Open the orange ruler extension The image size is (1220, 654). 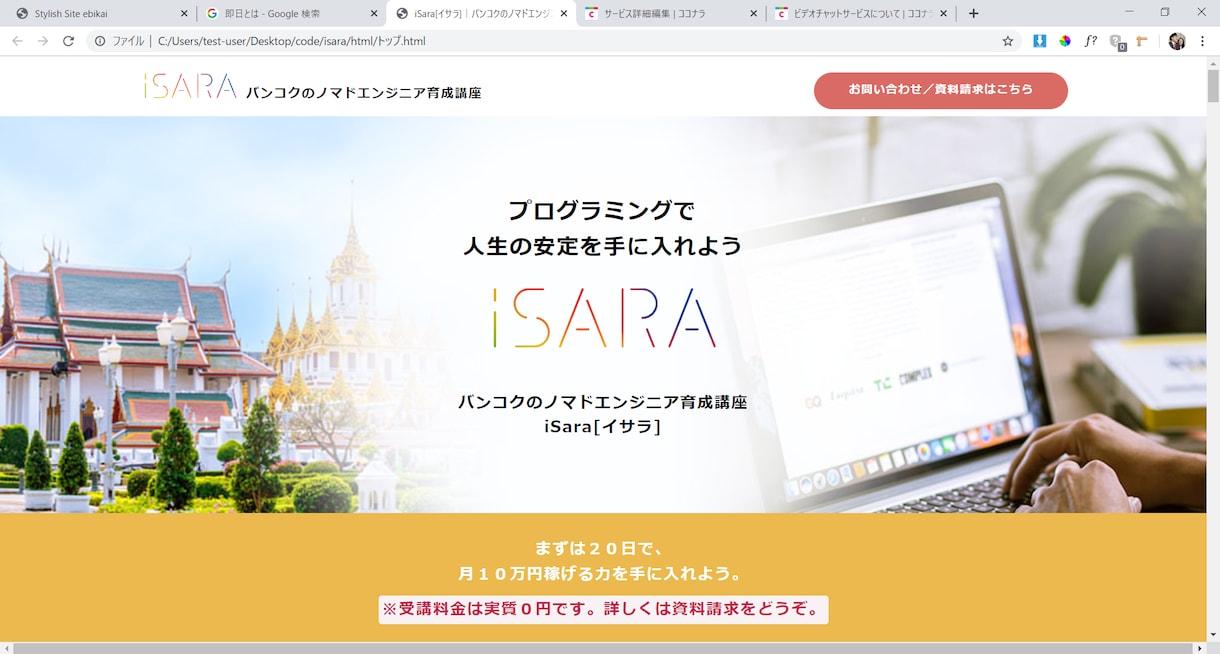(x=1142, y=41)
